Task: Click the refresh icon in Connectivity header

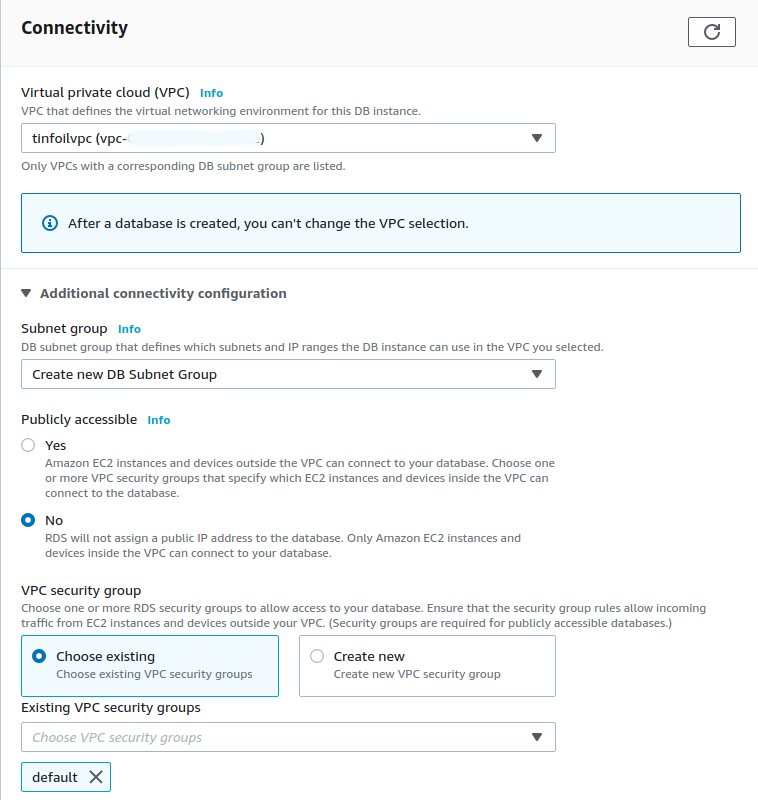Action: (x=712, y=32)
